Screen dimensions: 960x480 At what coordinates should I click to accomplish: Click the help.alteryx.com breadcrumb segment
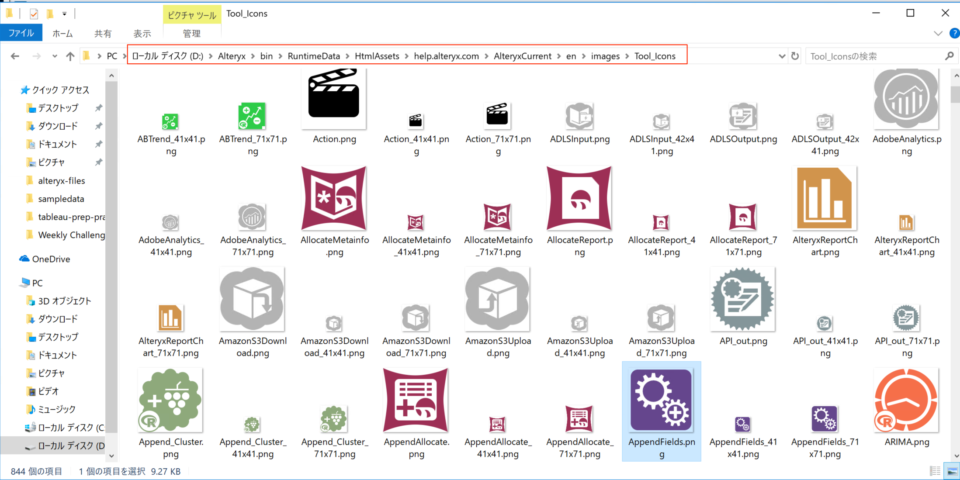click(446, 56)
